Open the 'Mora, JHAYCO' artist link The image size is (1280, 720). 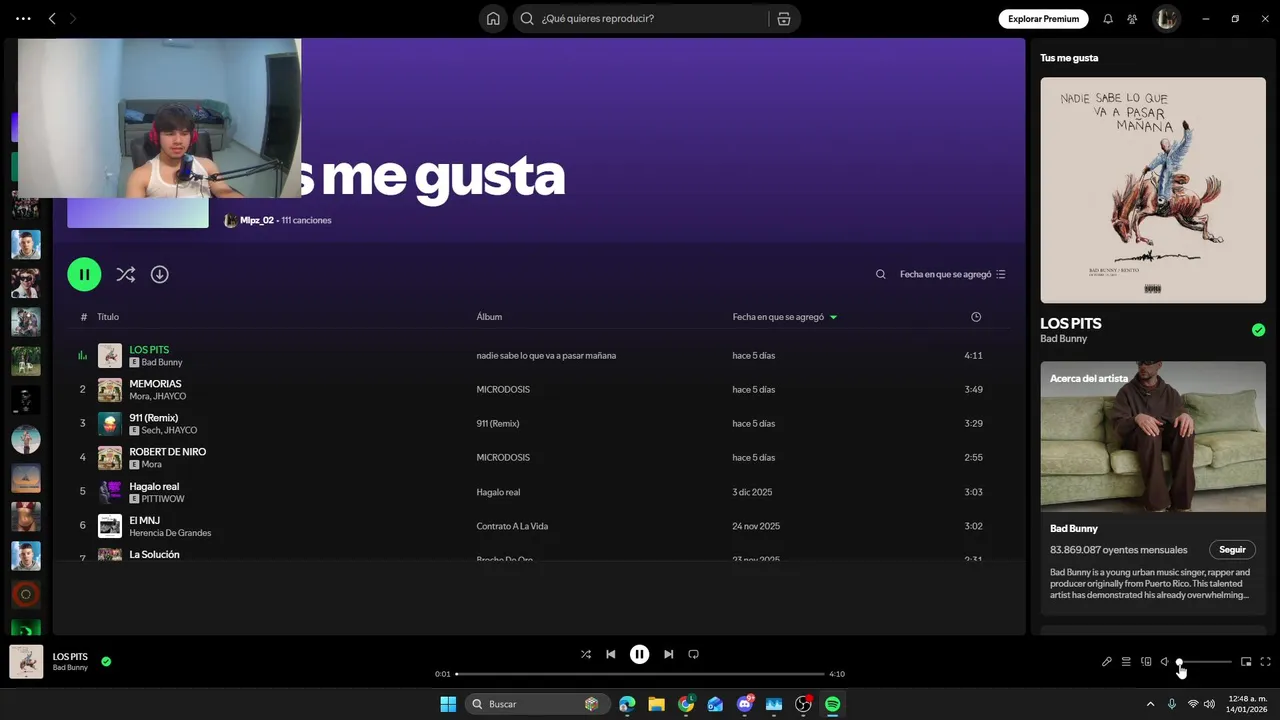(x=158, y=396)
